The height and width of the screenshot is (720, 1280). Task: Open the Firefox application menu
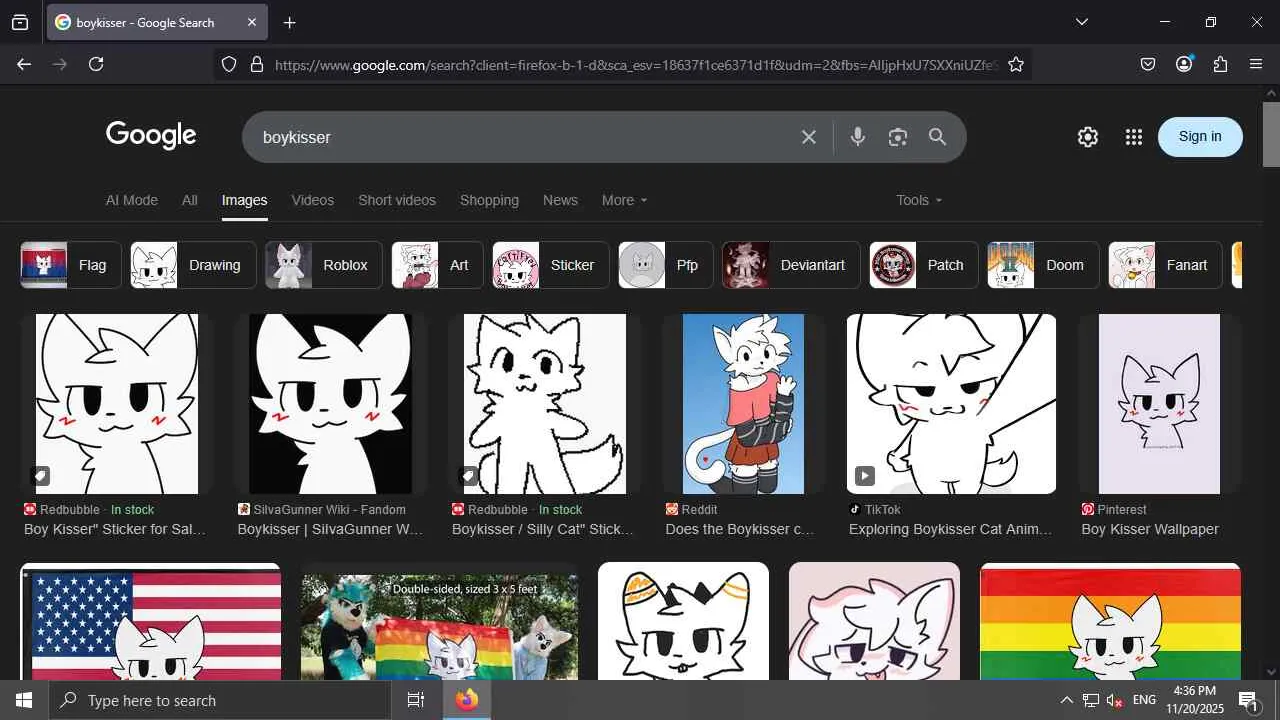coord(1256,64)
